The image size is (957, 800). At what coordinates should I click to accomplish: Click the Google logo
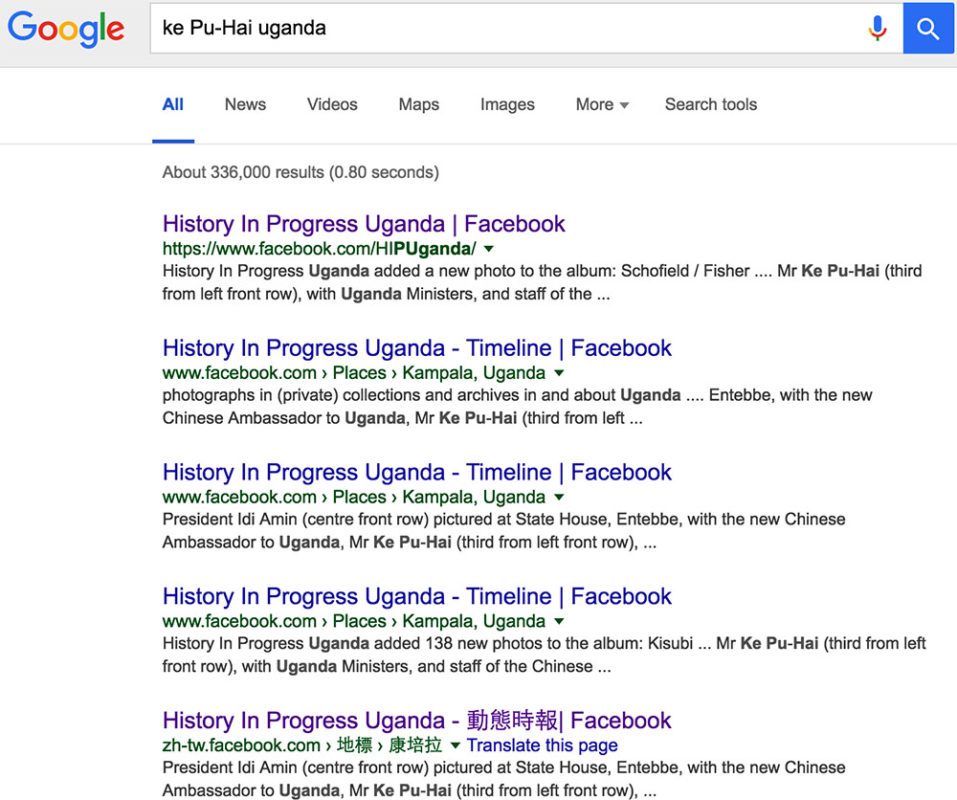point(66,28)
